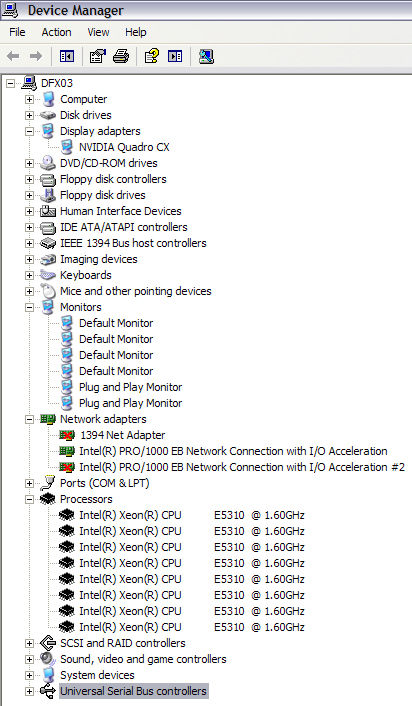This screenshot has height=706, width=412.
Task: Expand Human Interface Devices category
Action: pos(29,211)
